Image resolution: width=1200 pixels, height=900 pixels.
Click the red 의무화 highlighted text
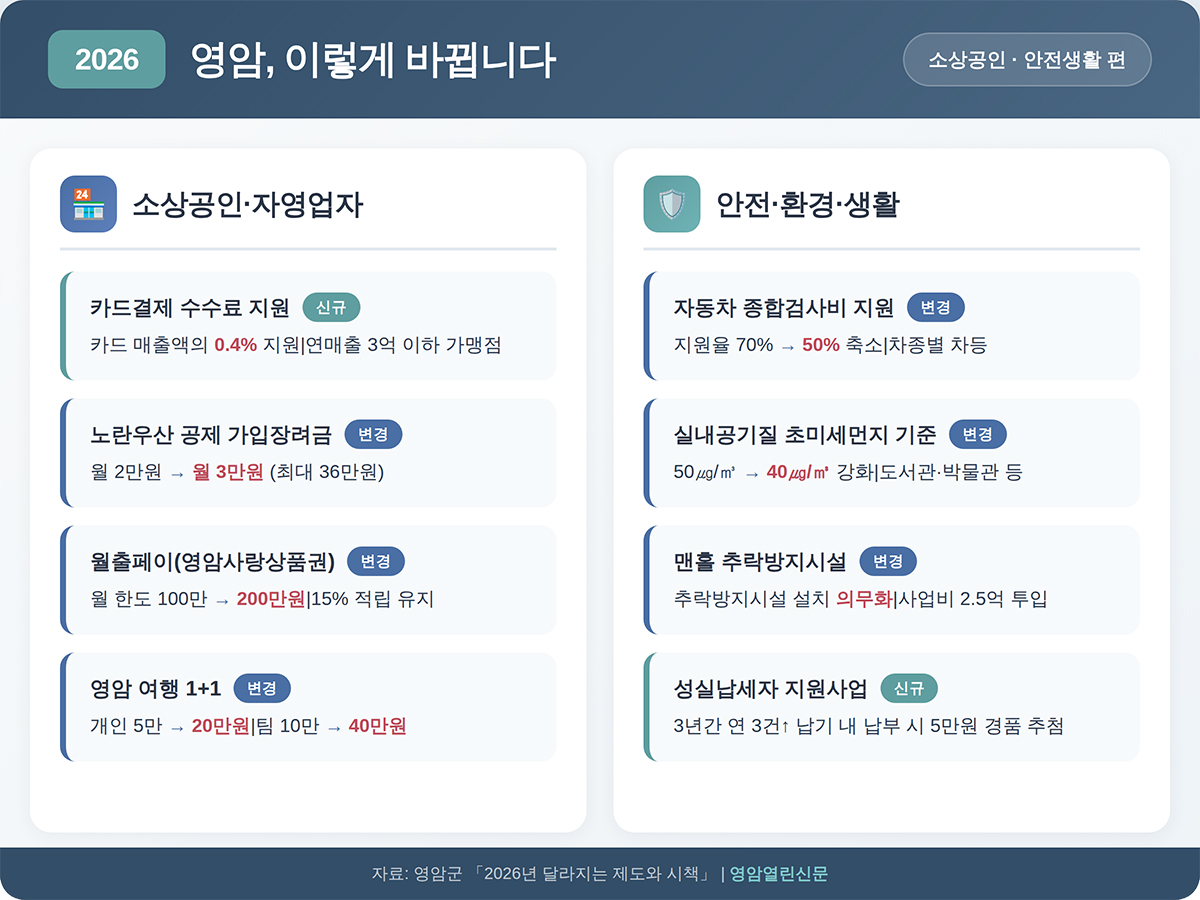coord(863,599)
